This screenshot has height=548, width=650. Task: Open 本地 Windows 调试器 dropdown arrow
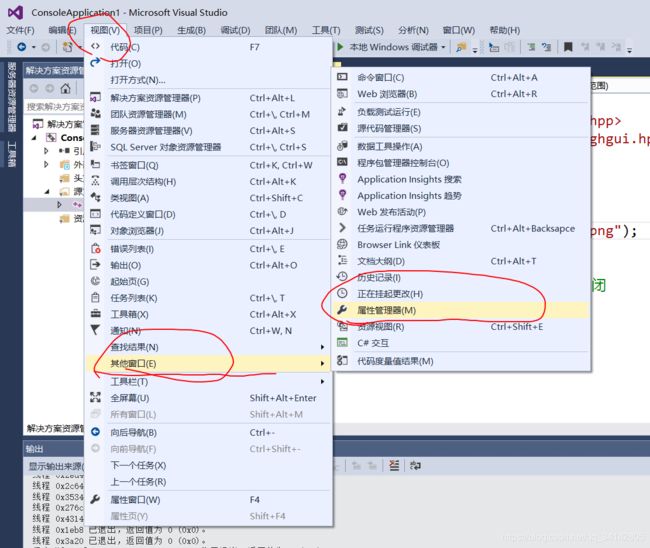coord(443,47)
